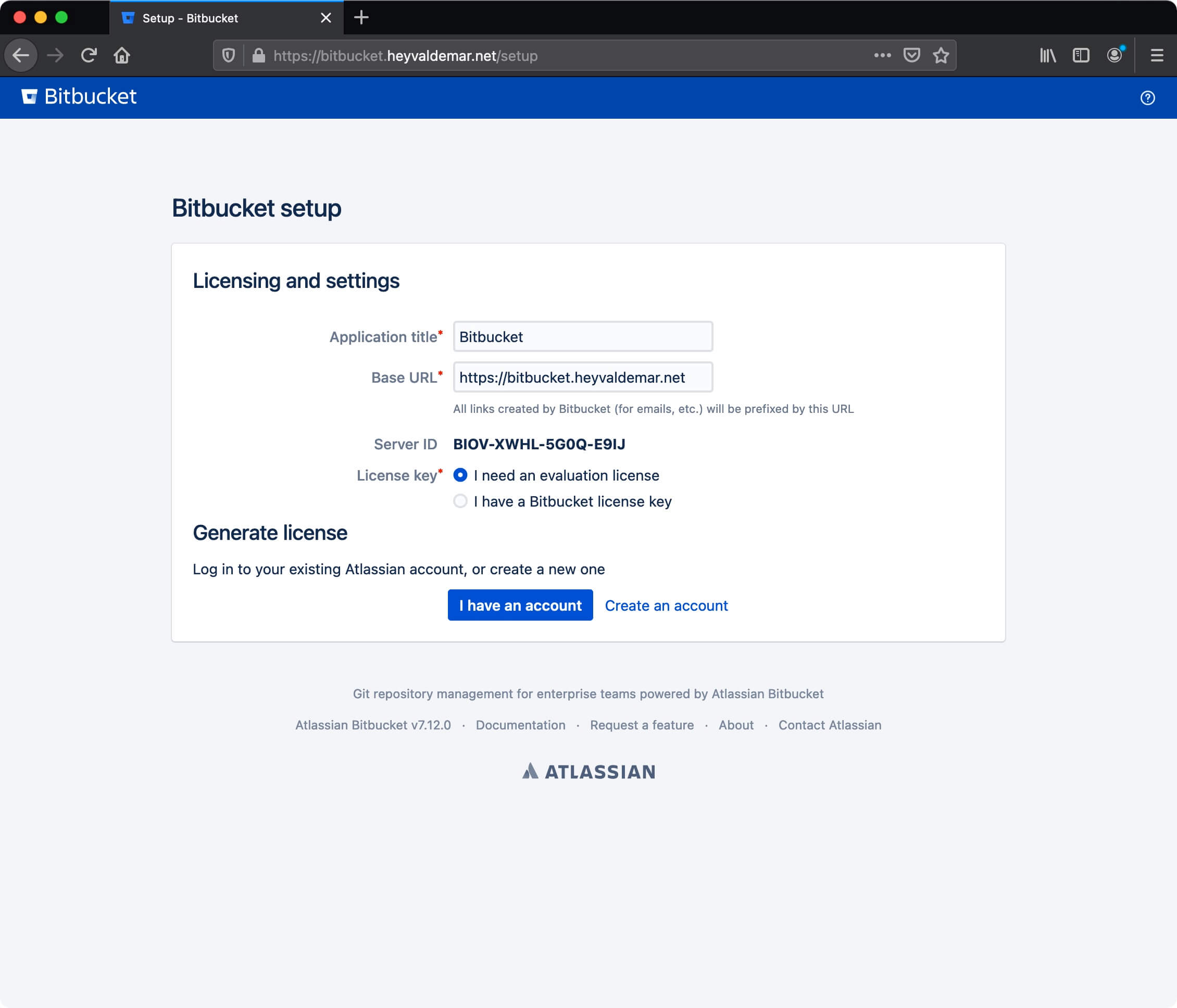Click the Documentation footer link
This screenshot has width=1177, height=1008.
click(x=520, y=725)
